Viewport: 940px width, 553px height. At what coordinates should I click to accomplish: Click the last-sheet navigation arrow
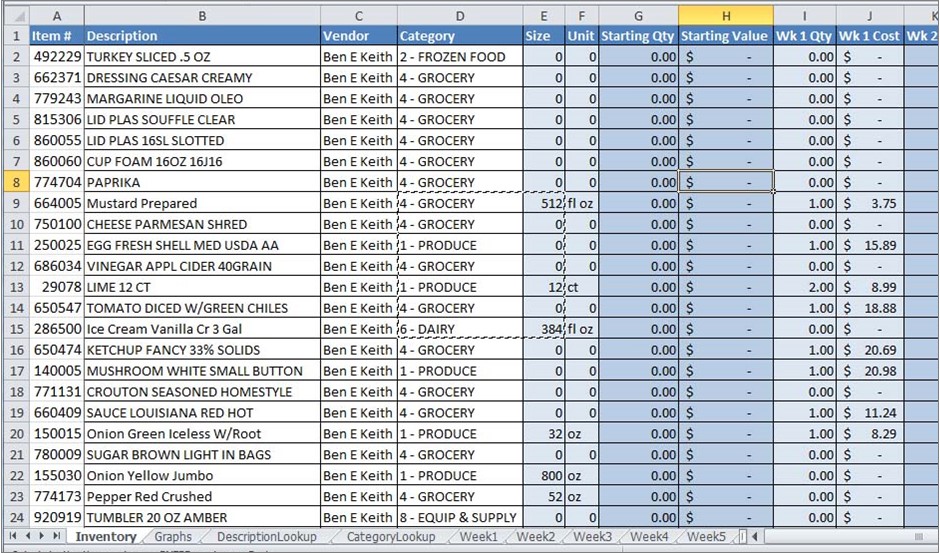point(58,537)
